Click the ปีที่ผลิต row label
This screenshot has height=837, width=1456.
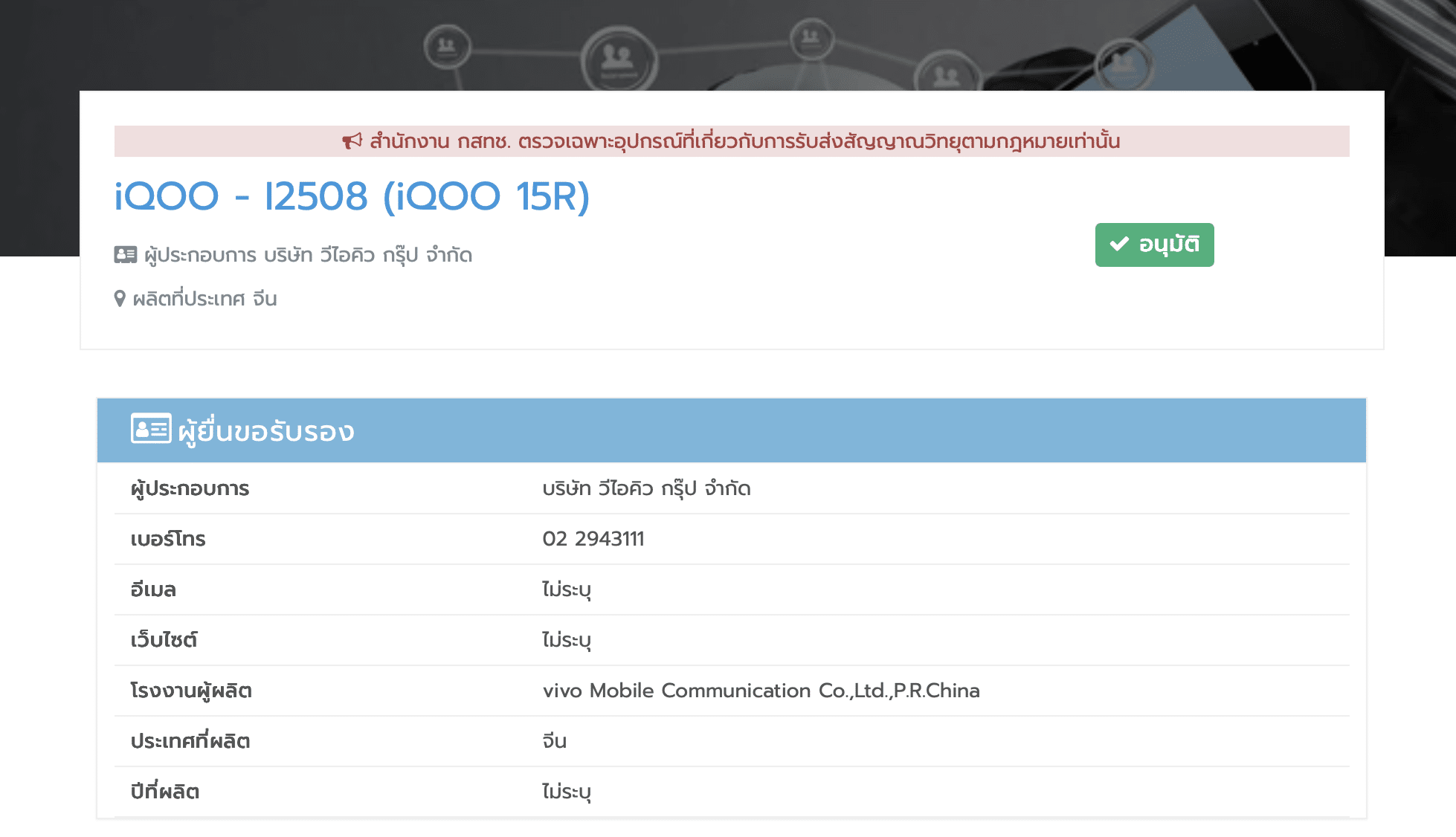tap(165, 792)
